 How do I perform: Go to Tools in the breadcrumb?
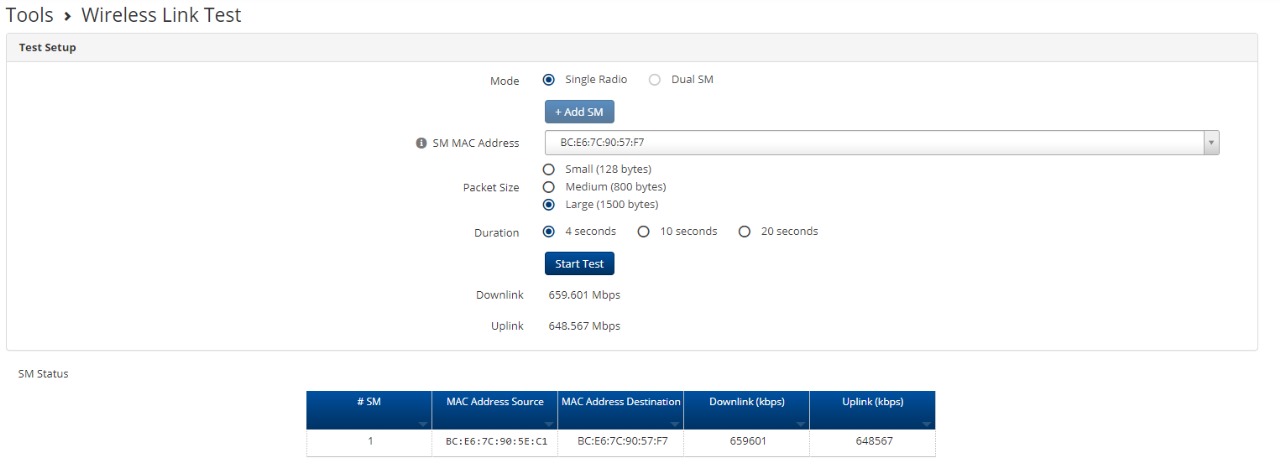click(29, 15)
